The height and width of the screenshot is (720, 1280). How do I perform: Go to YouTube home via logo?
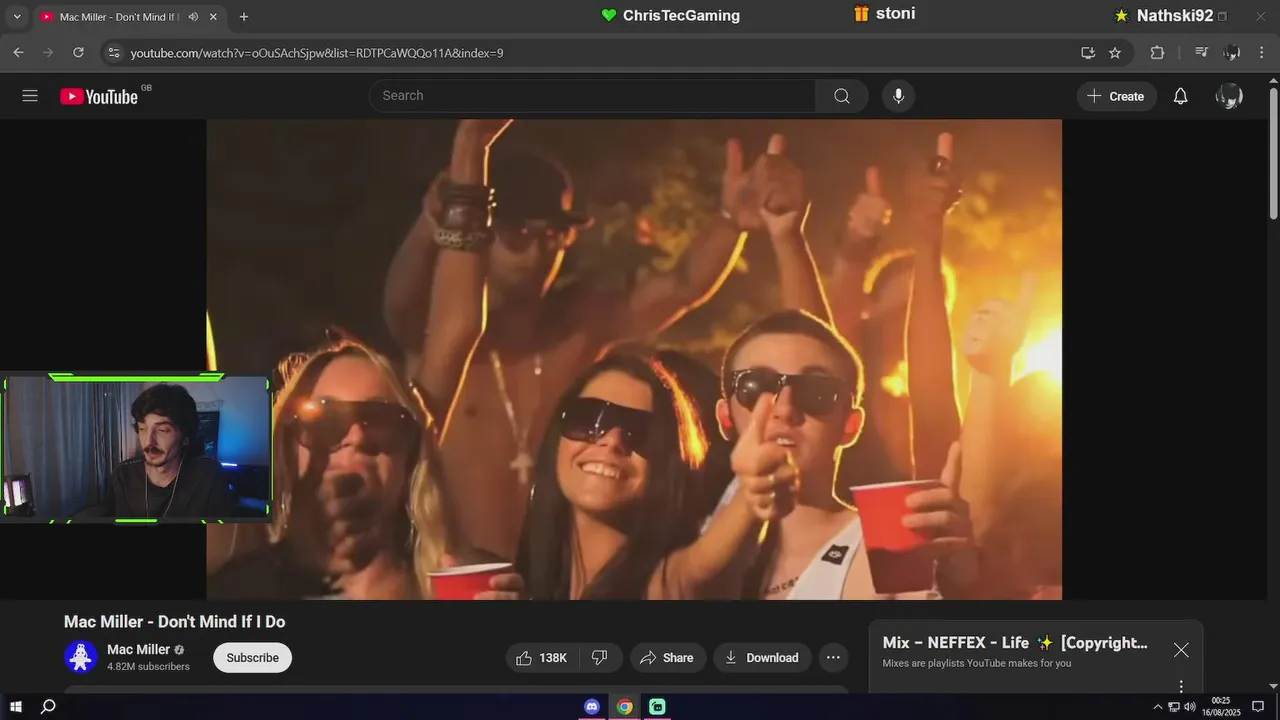tap(100, 96)
